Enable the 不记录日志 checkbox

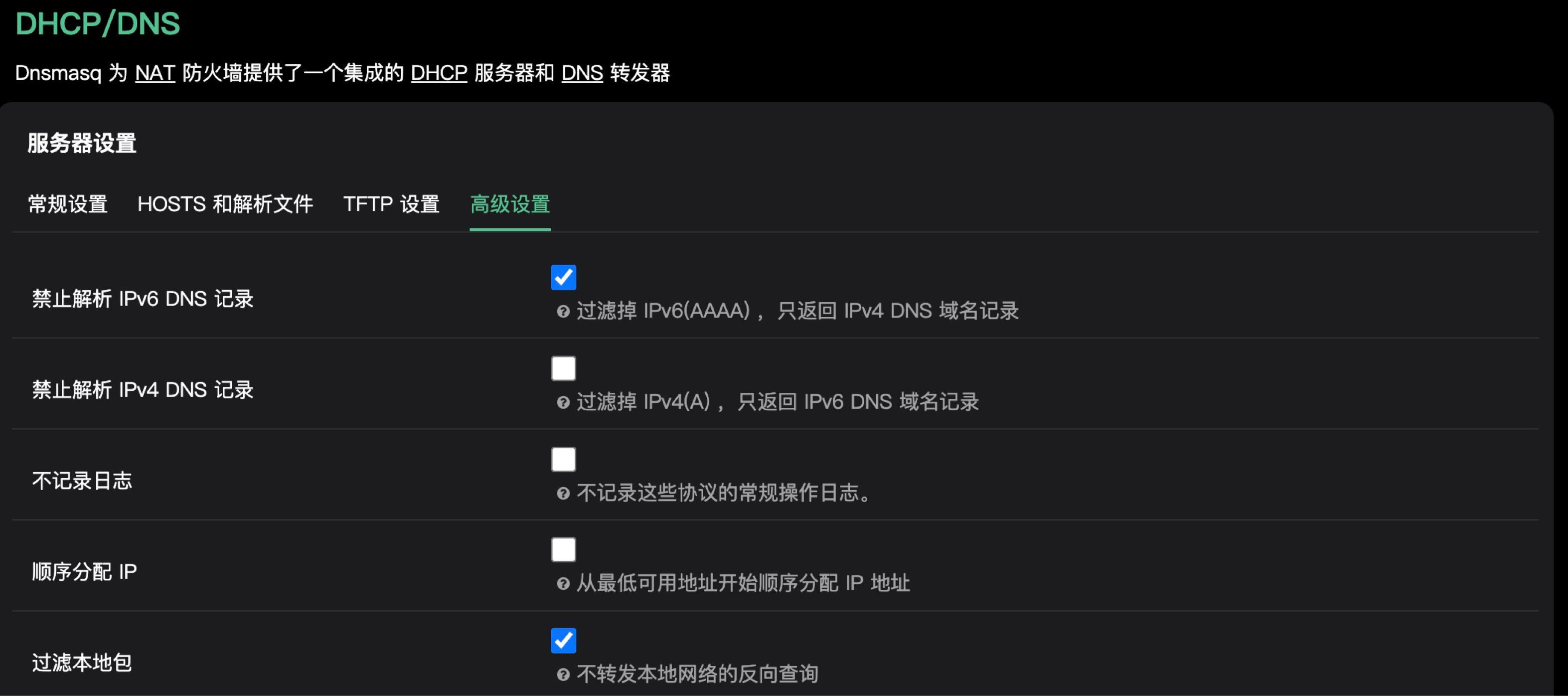[563, 459]
